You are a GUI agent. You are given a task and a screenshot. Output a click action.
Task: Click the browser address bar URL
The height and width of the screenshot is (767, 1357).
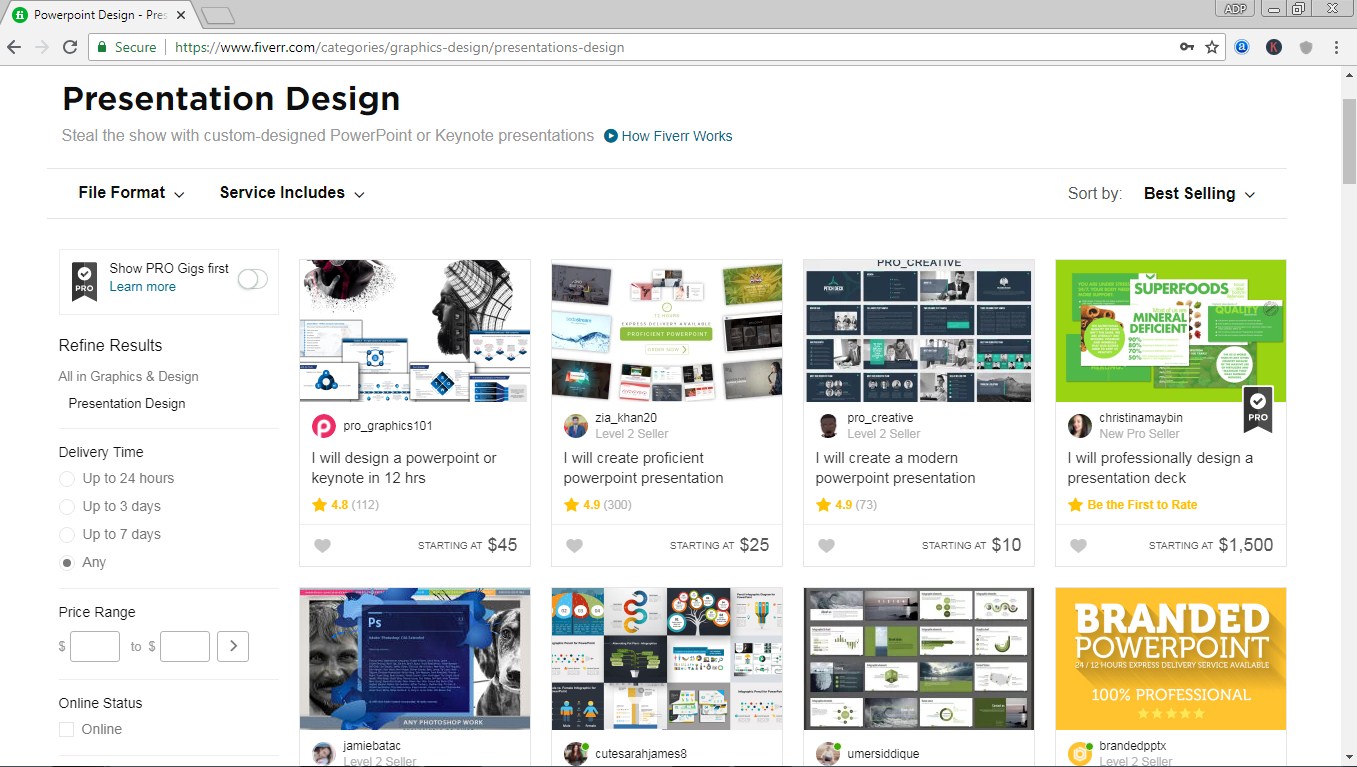399,47
